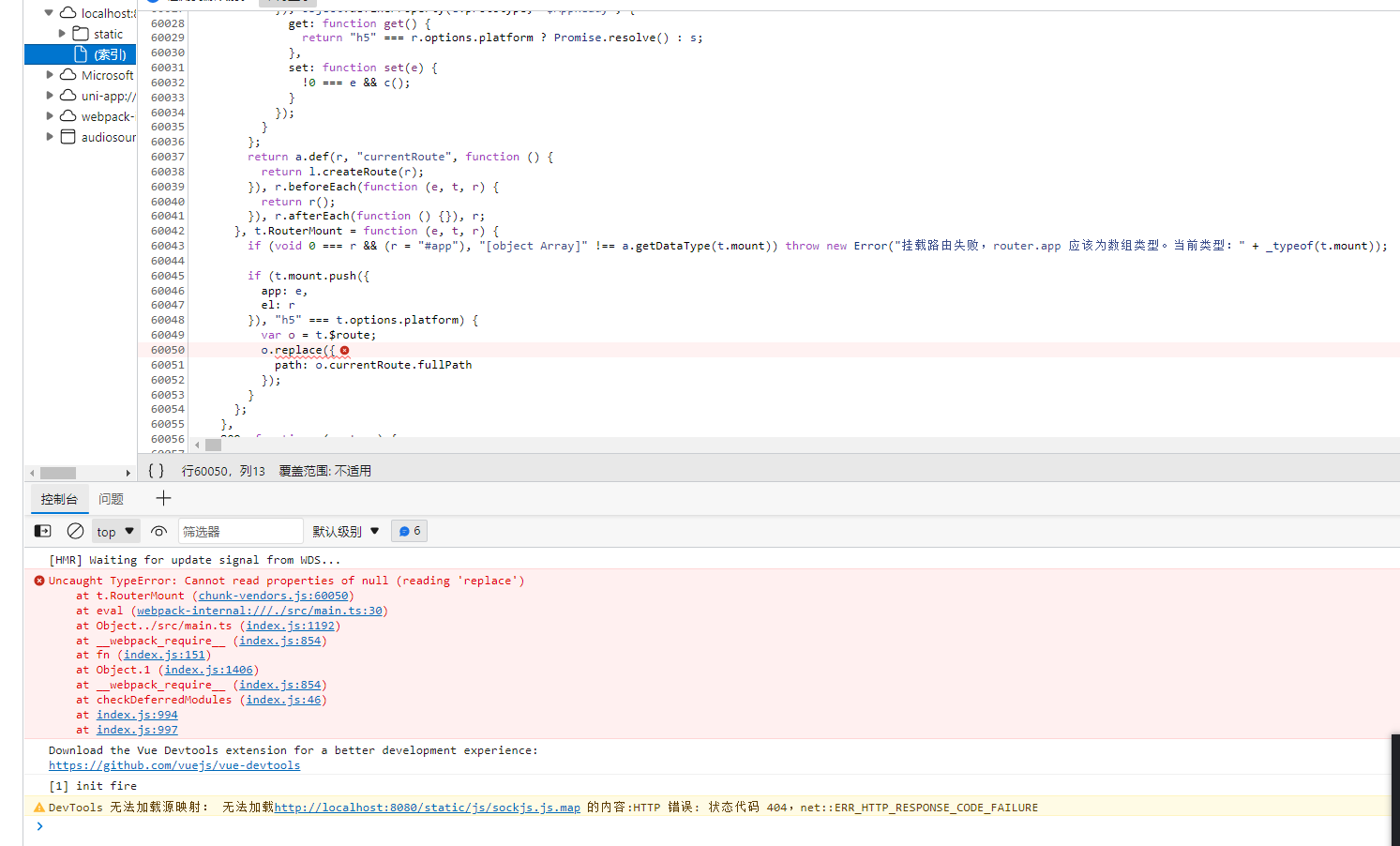The image size is (1400, 846).
Task: Add a new console tab with the plus button
Action: point(163,498)
